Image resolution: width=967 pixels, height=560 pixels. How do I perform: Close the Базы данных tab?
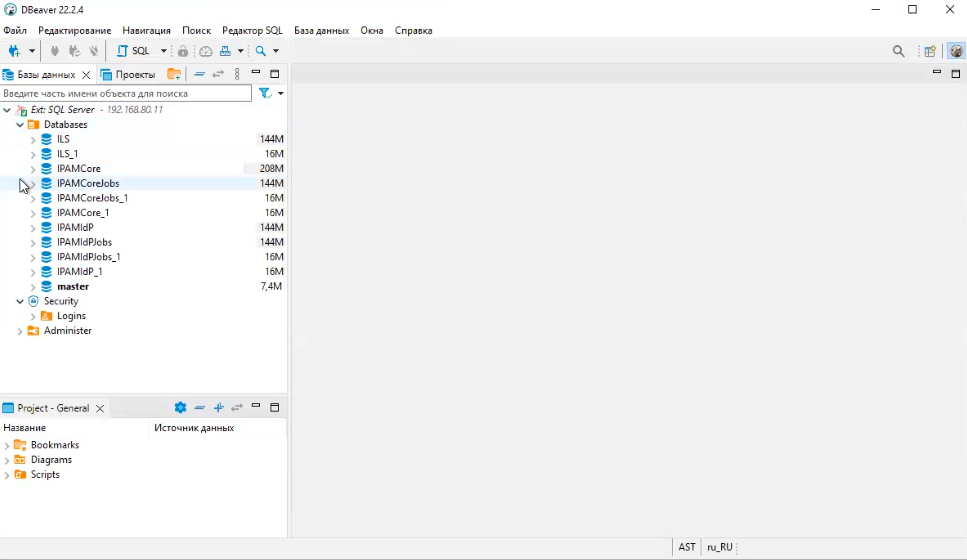[x=86, y=75]
